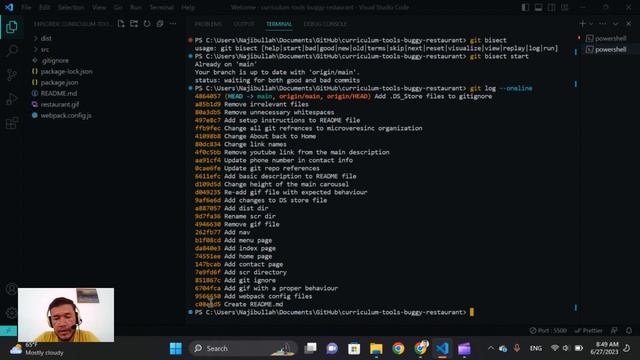Toggle primary sidebar layout icon
The height and width of the screenshot is (360, 640).
(525, 7)
